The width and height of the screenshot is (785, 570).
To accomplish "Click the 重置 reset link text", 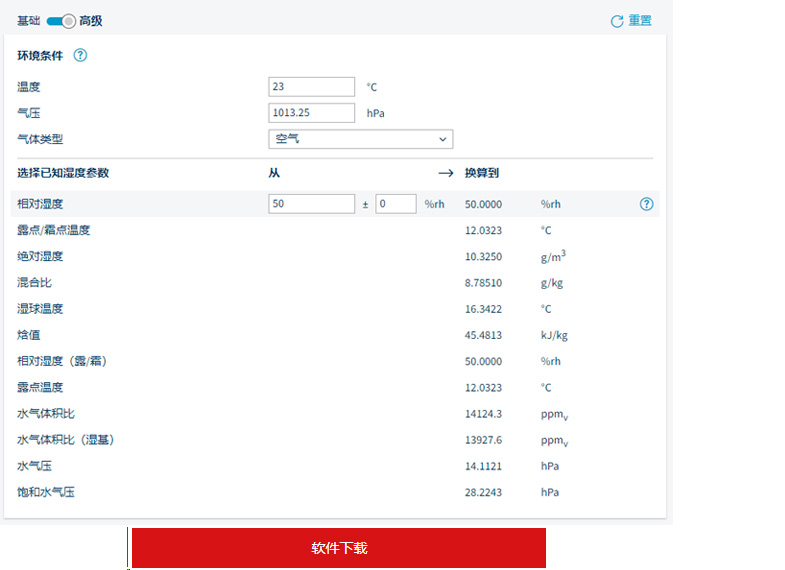I will [640, 21].
